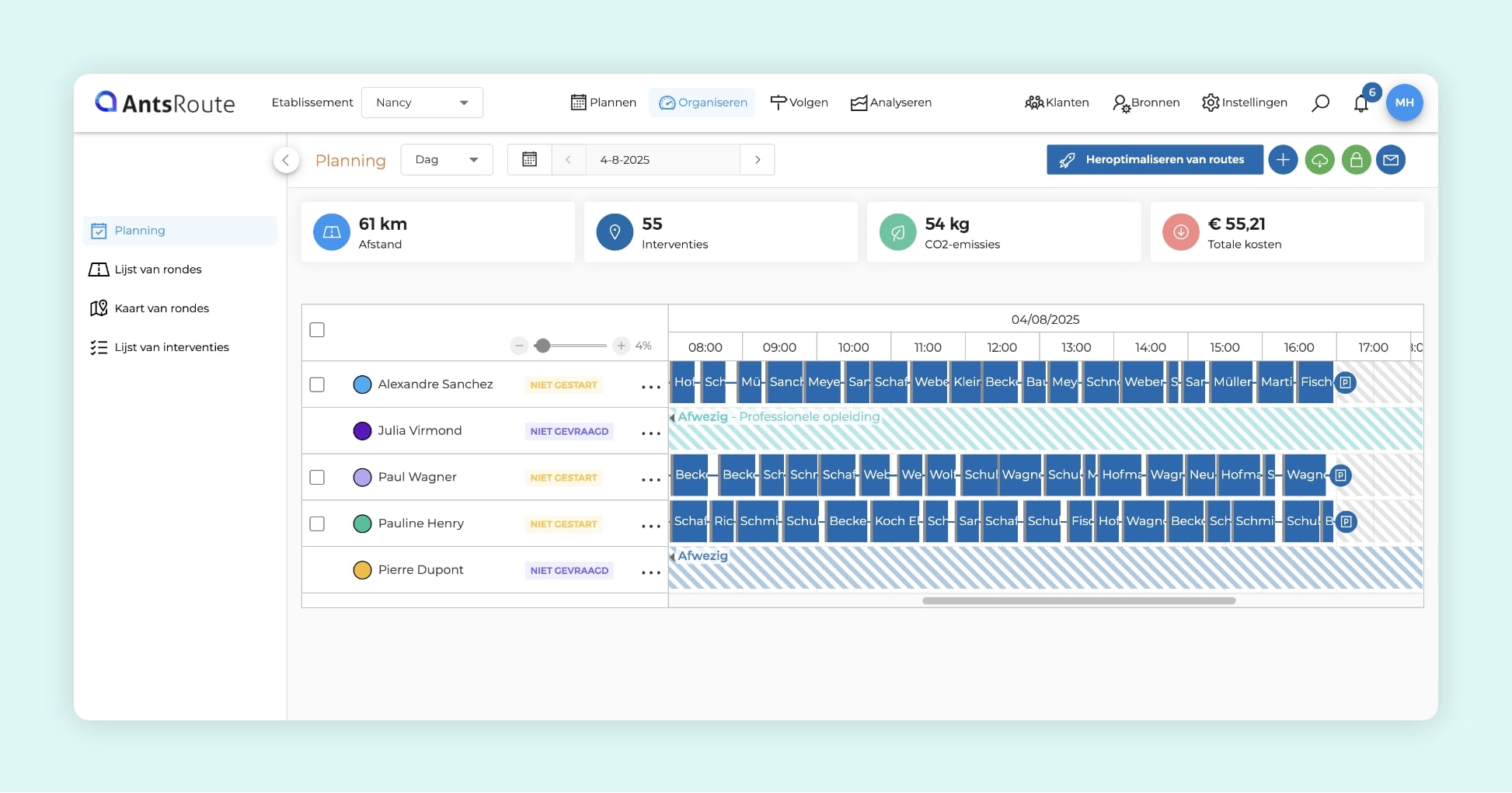Open Kaart van rondes in sidebar
This screenshot has width=1512, height=793.
click(162, 308)
